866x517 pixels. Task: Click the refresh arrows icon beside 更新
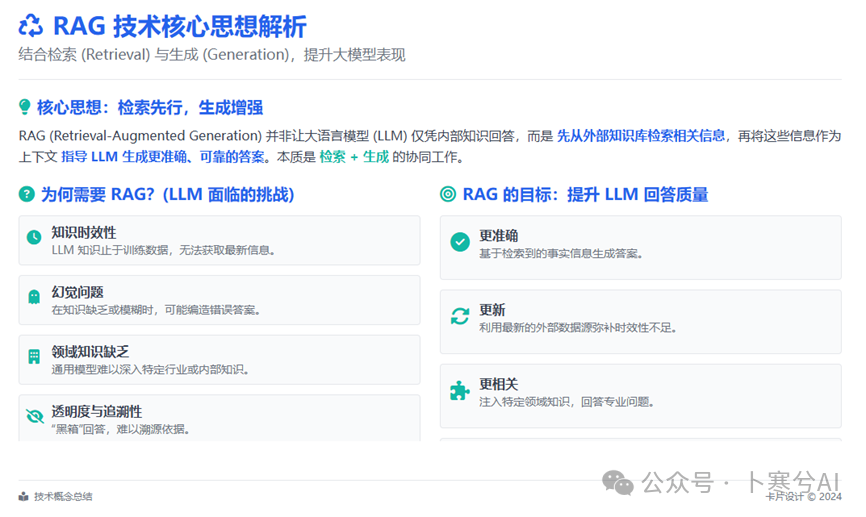[459, 316]
